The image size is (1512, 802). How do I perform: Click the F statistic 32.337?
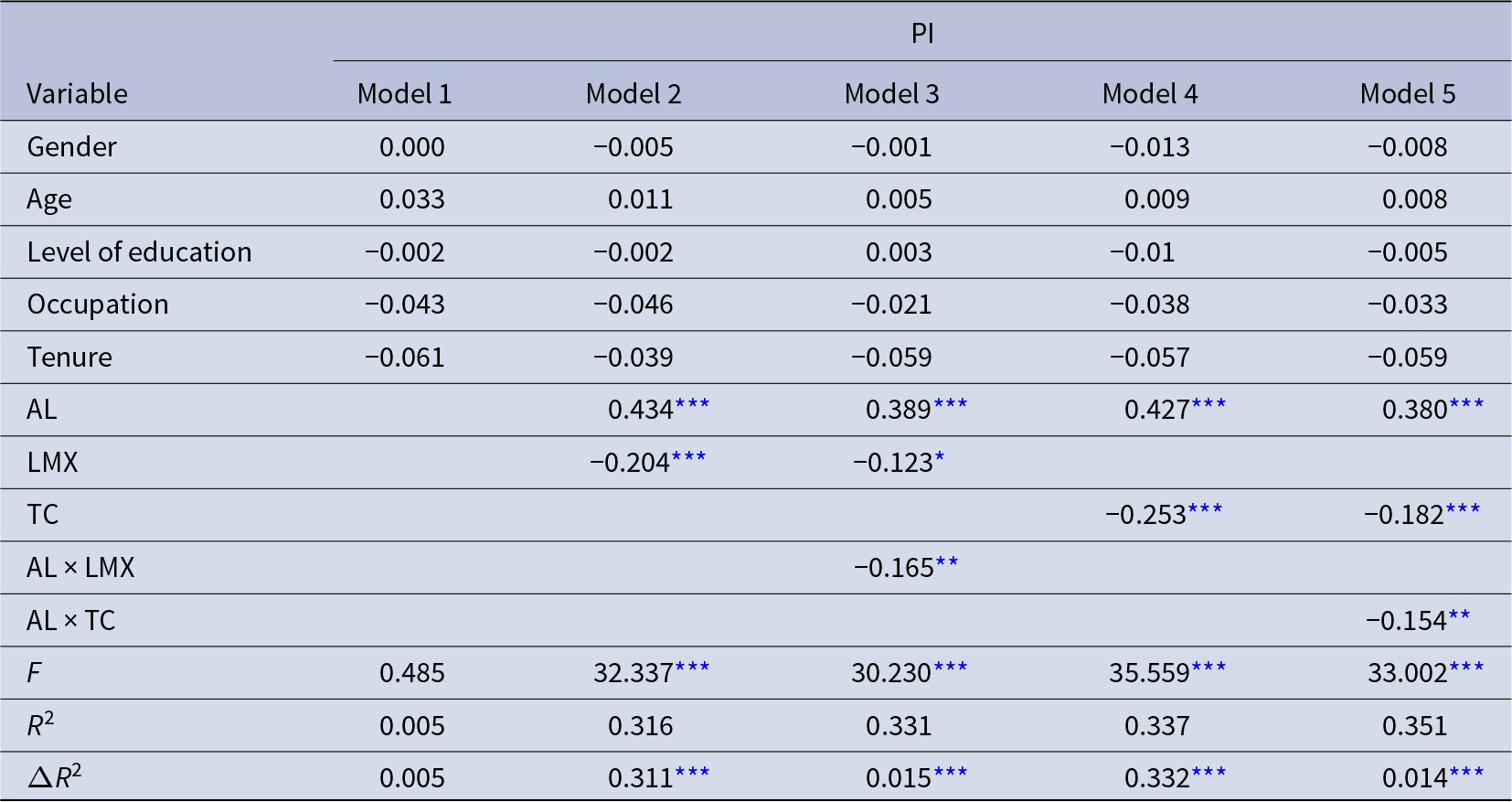pos(633,673)
